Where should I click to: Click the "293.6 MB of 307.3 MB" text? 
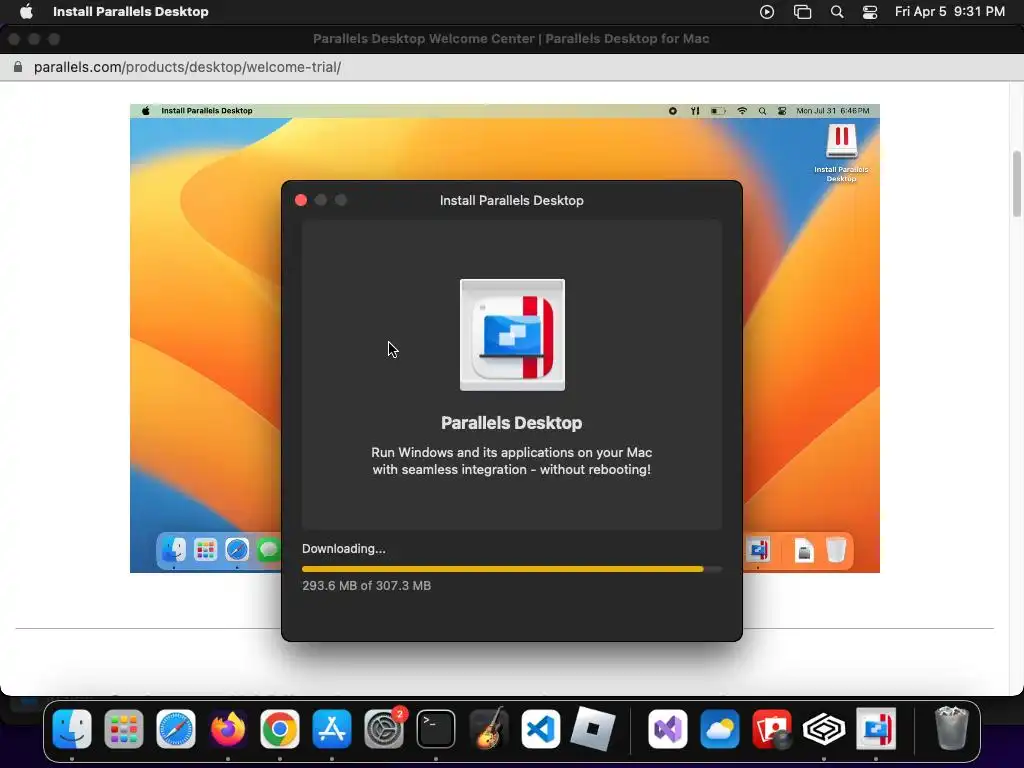point(366,586)
